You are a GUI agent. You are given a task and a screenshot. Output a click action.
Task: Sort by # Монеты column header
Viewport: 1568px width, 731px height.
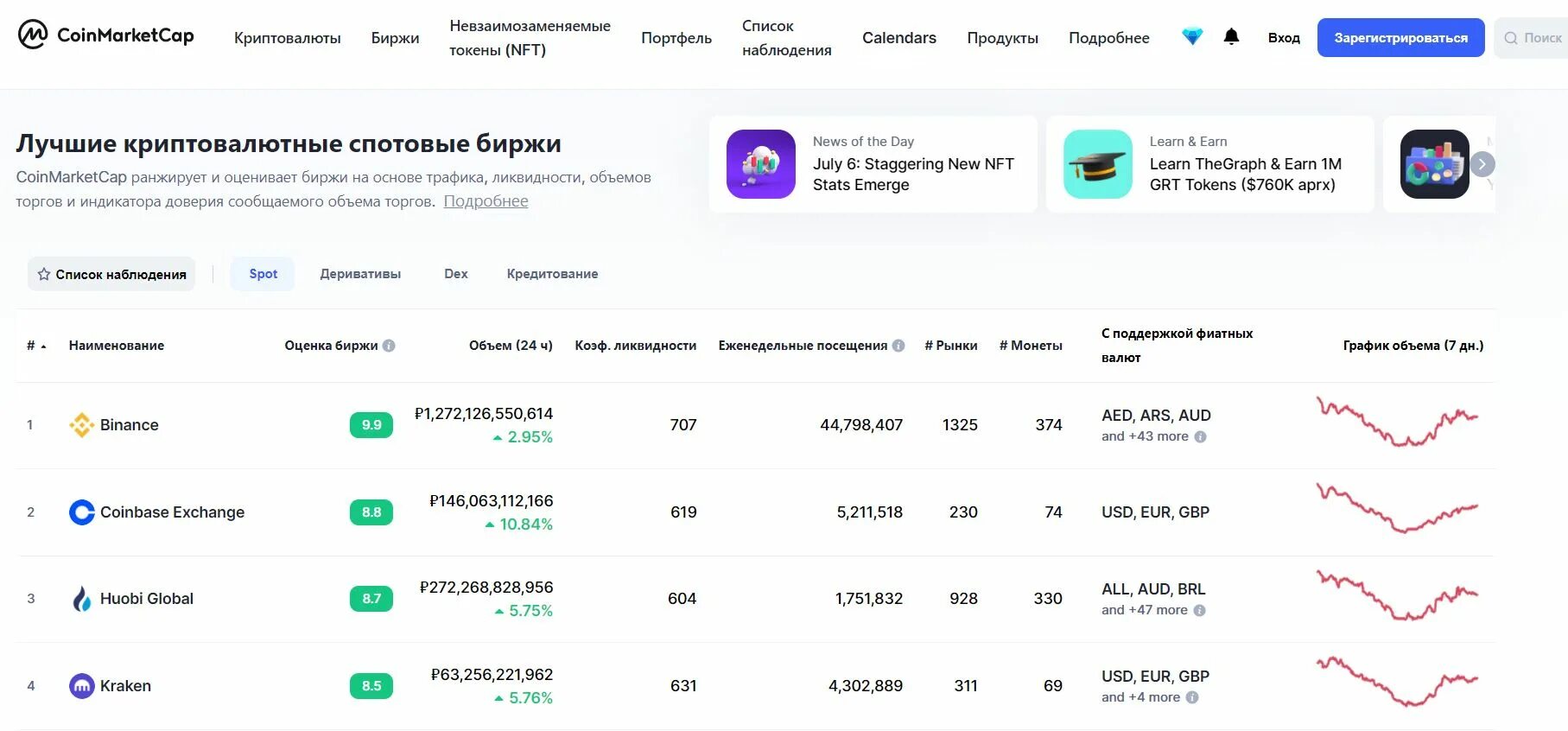(x=1031, y=346)
